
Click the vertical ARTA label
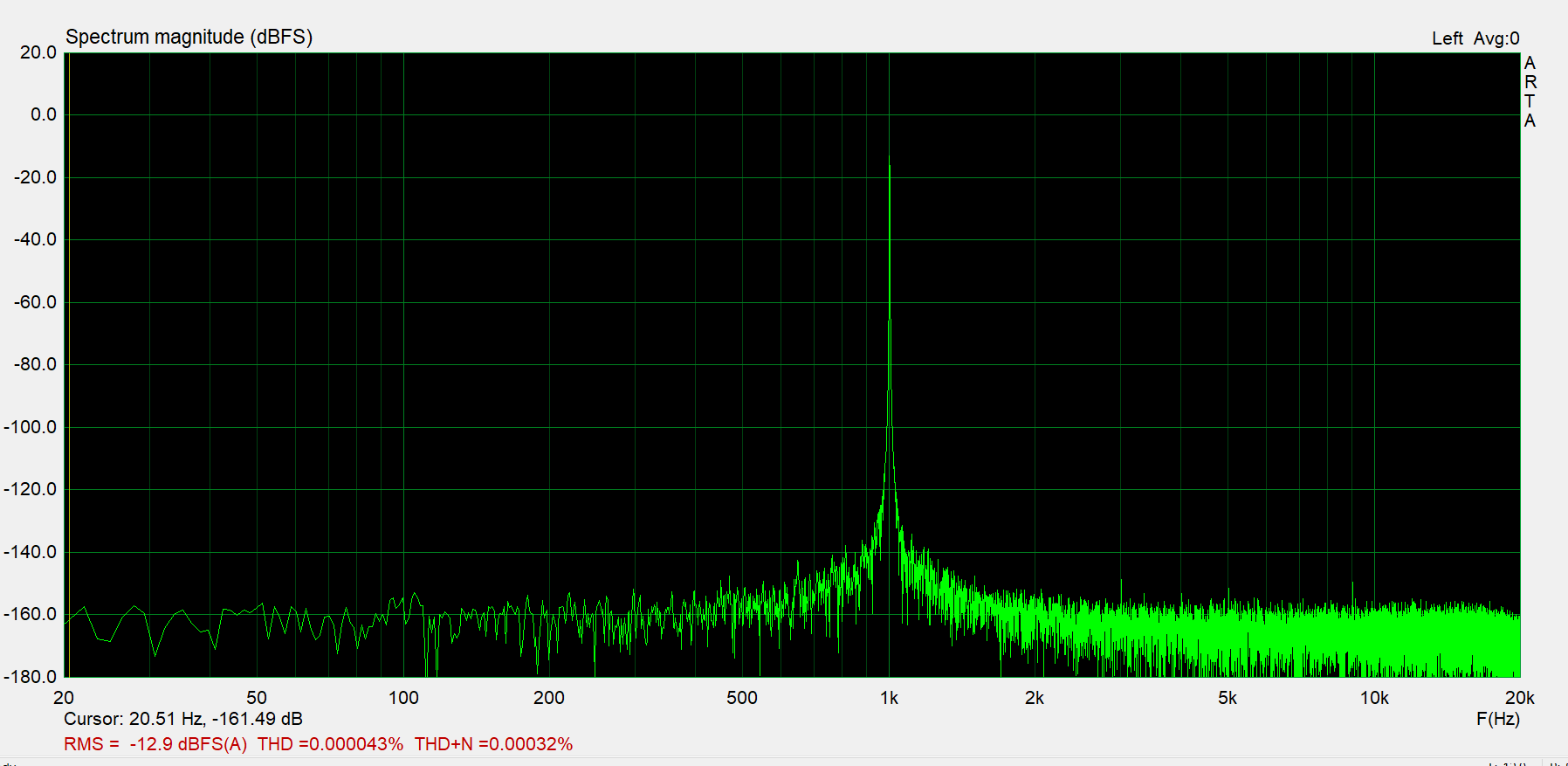coord(1530,92)
